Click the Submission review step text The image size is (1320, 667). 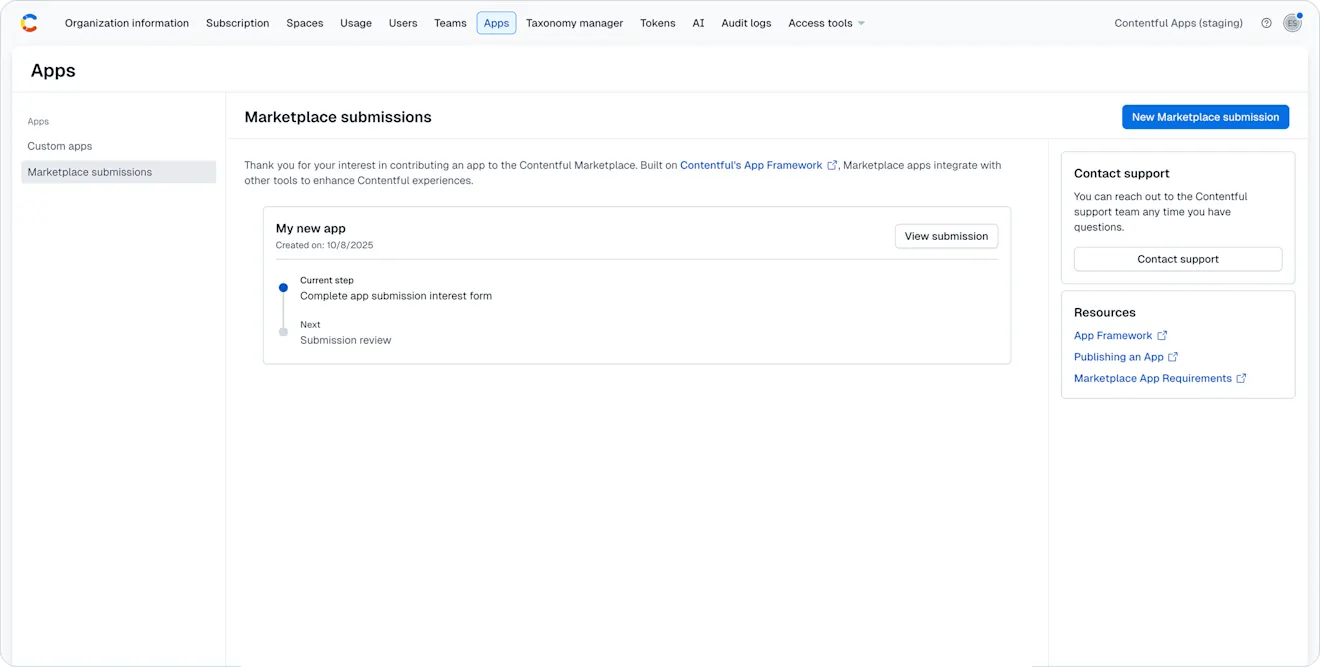[x=346, y=340]
